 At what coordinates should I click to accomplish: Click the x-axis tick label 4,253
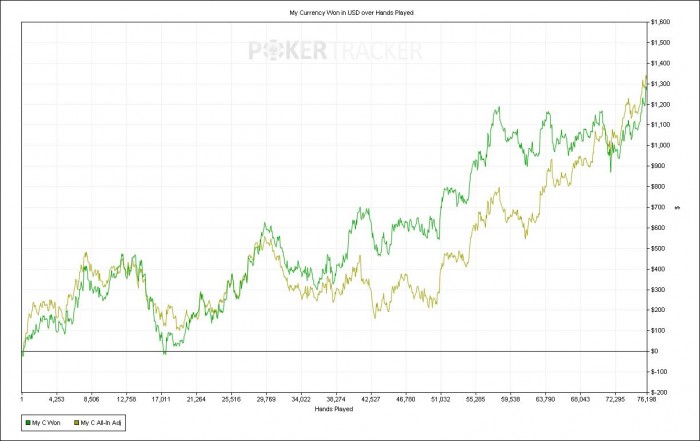[x=56, y=399]
